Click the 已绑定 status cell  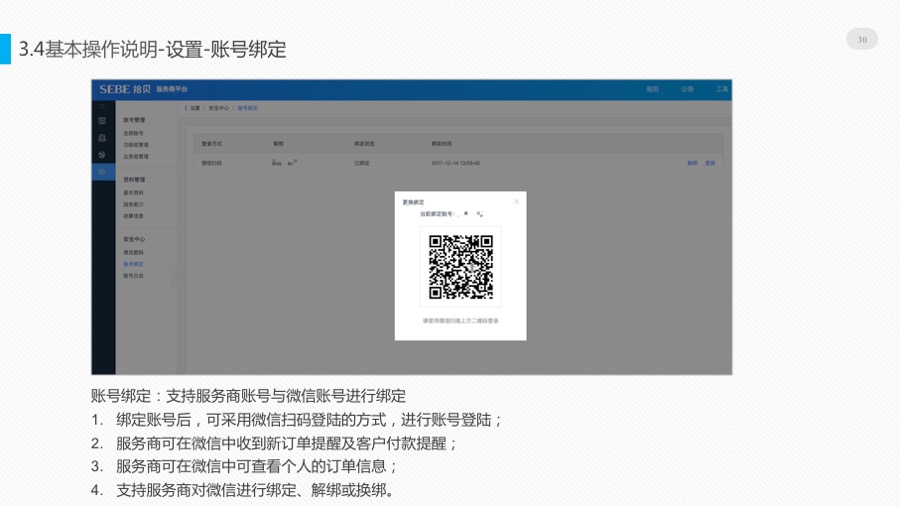[362, 164]
